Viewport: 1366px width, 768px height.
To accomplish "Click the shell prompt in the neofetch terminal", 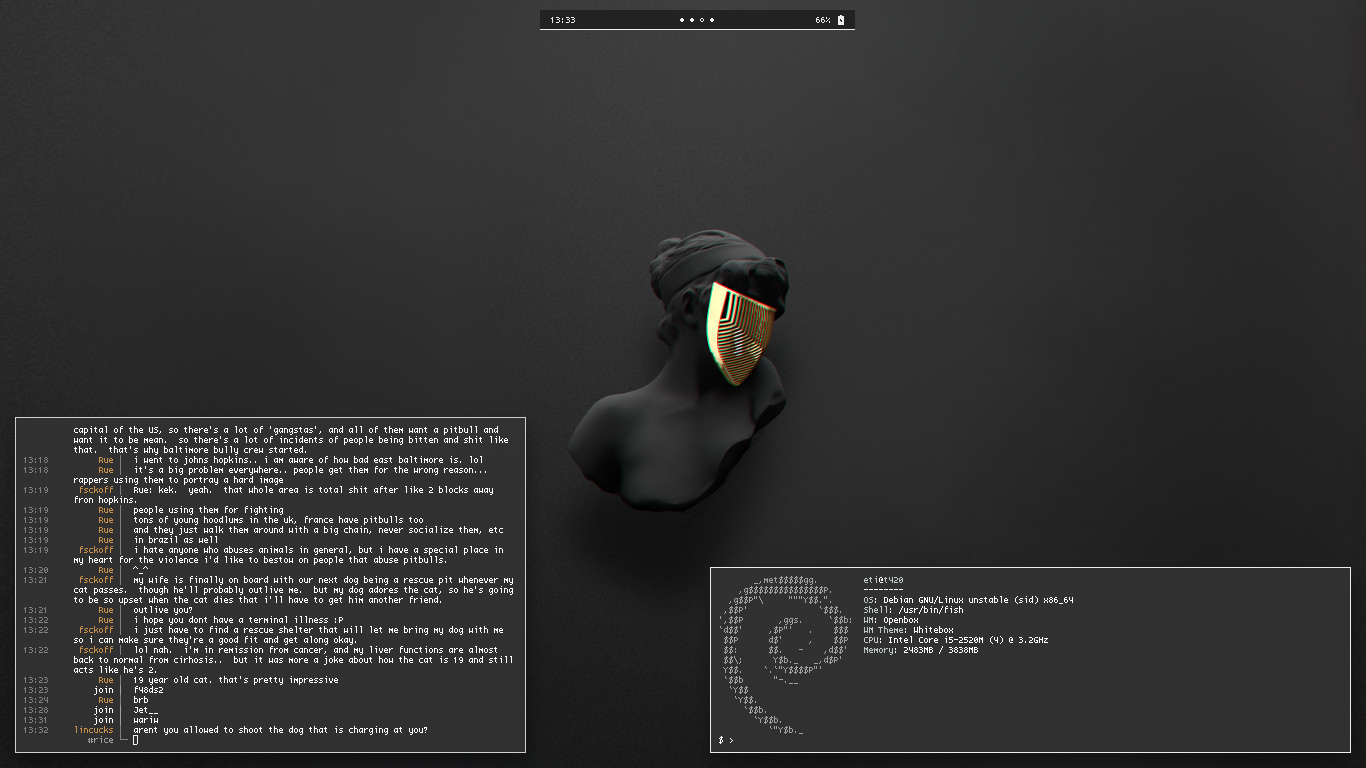I will point(726,740).
